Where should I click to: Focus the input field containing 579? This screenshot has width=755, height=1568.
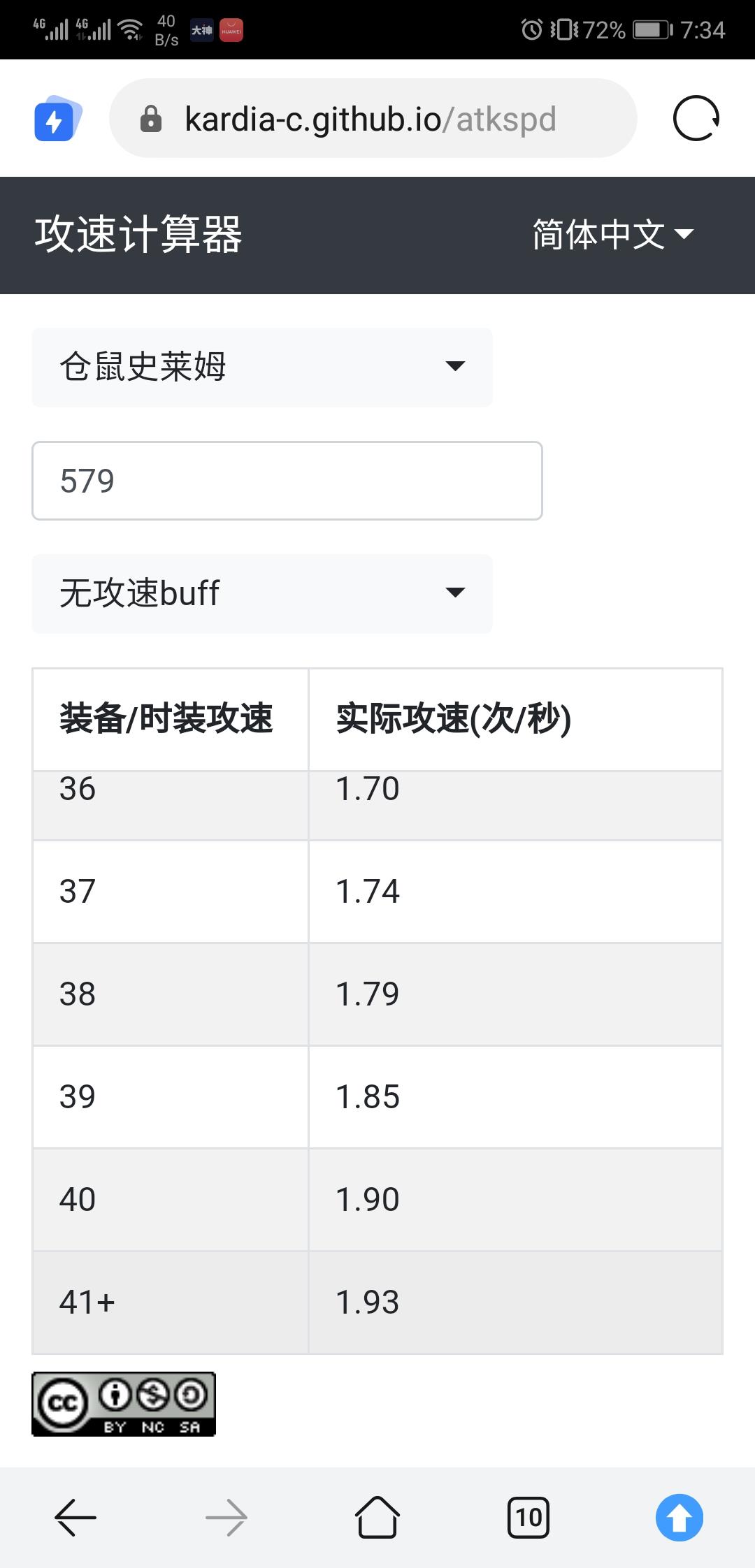287,481
